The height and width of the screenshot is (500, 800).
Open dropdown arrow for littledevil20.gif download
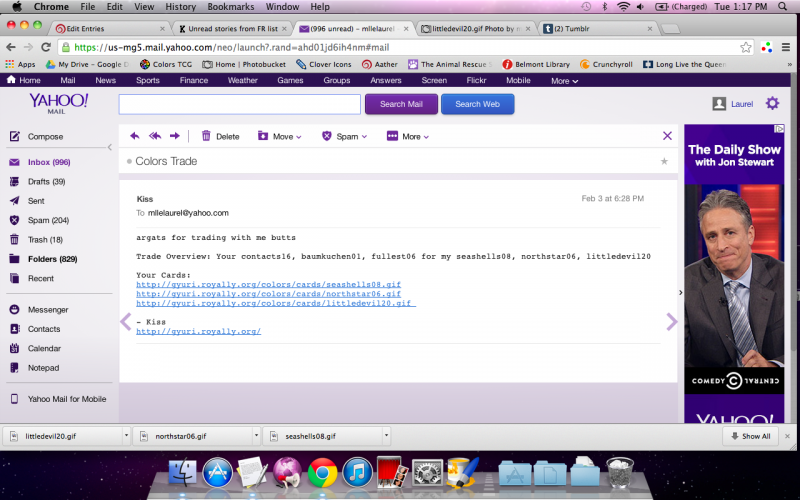[126, 436]
